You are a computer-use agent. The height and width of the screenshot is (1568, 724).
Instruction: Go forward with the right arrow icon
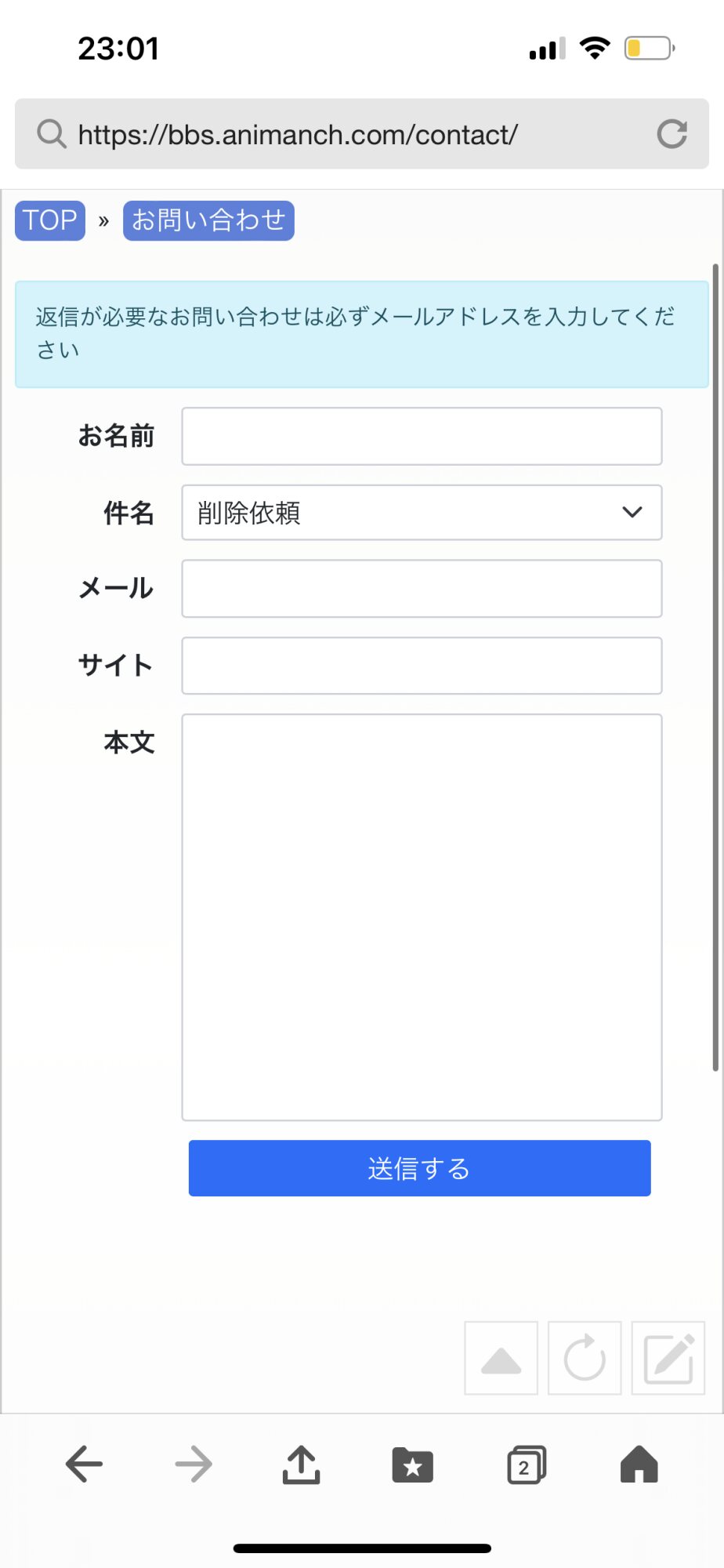[194, 1464]
